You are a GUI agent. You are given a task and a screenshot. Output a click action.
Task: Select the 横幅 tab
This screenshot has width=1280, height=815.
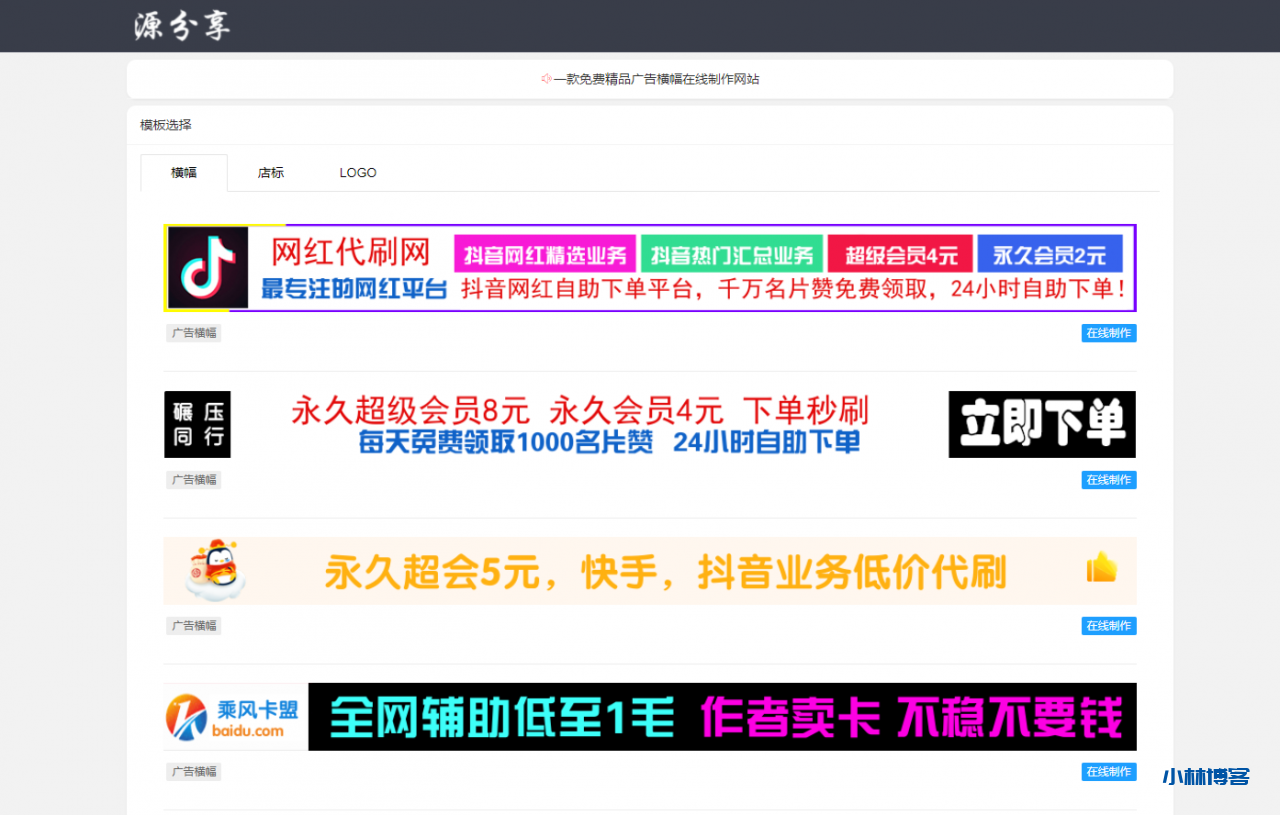coord(183,172)
